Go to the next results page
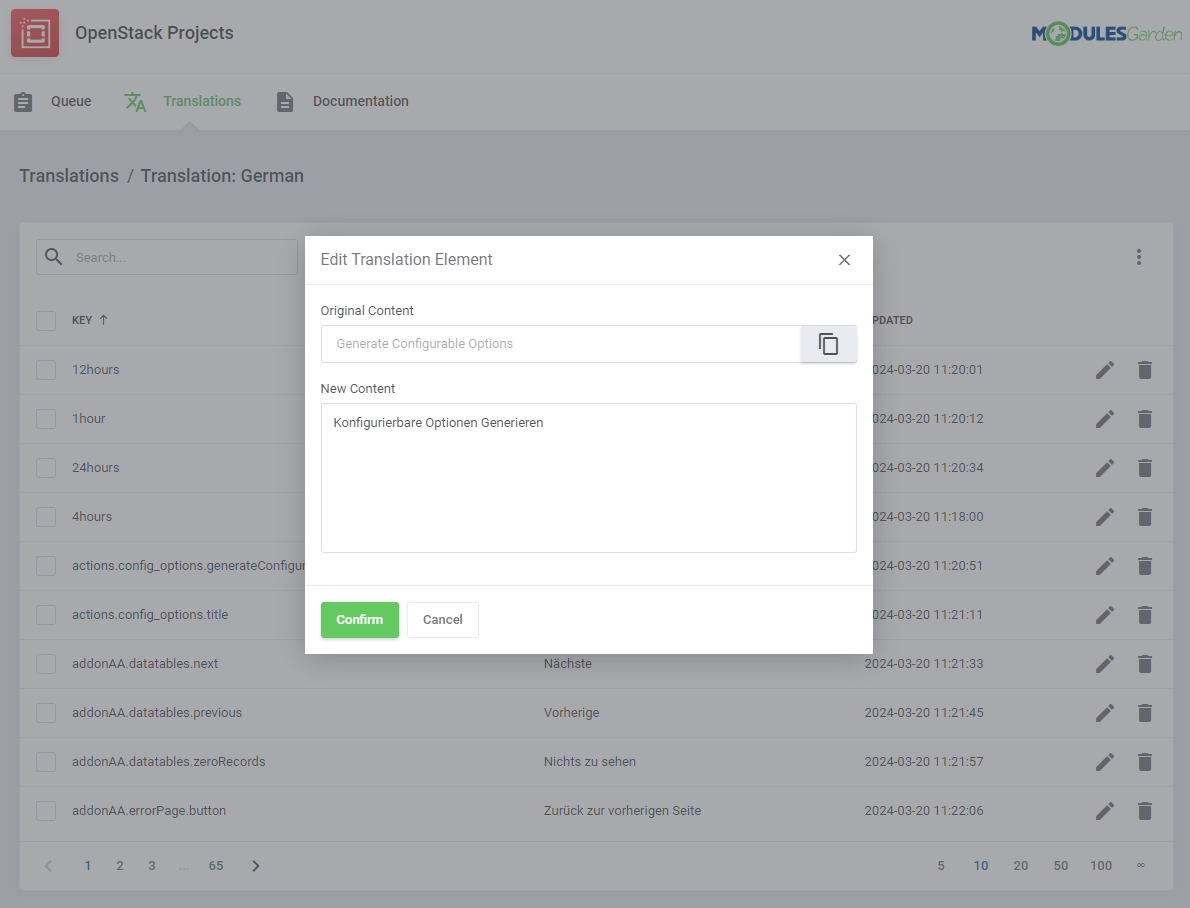The width and height of the screenshot is (1190, 908). [255, 865]
